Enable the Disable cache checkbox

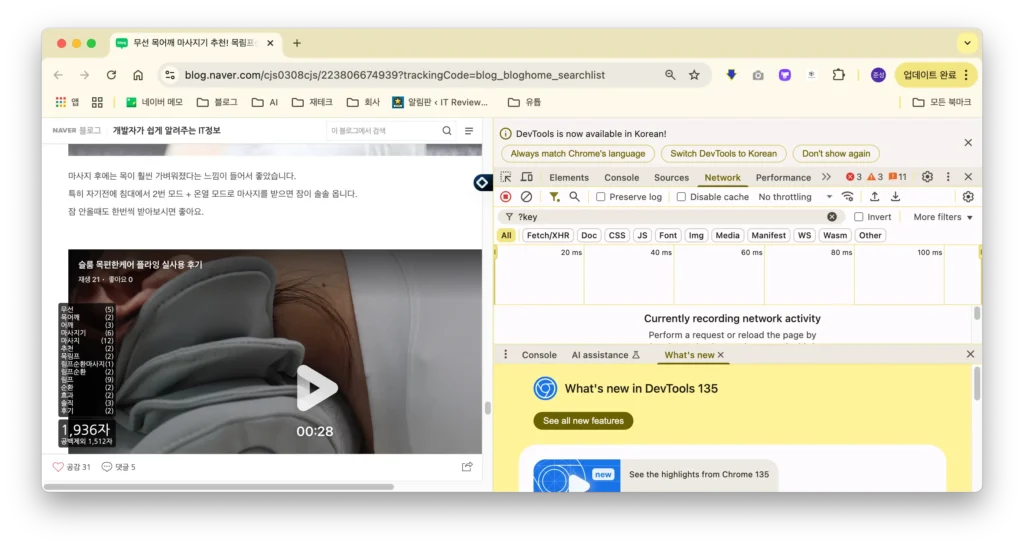[681, 196]
